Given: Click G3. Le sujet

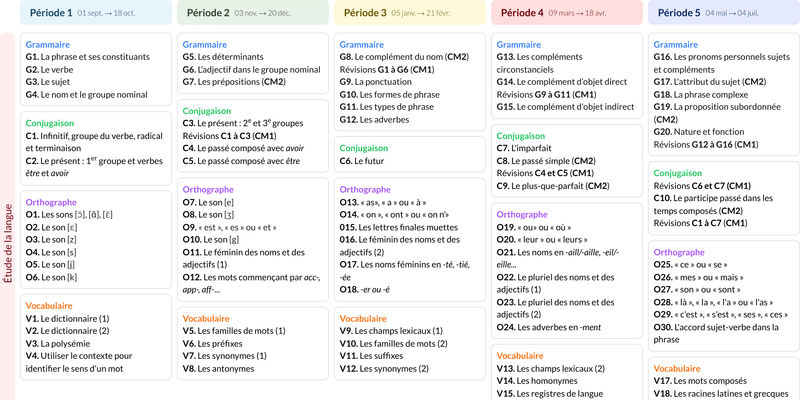Looking at the screenshot, I should coord(48,82).
